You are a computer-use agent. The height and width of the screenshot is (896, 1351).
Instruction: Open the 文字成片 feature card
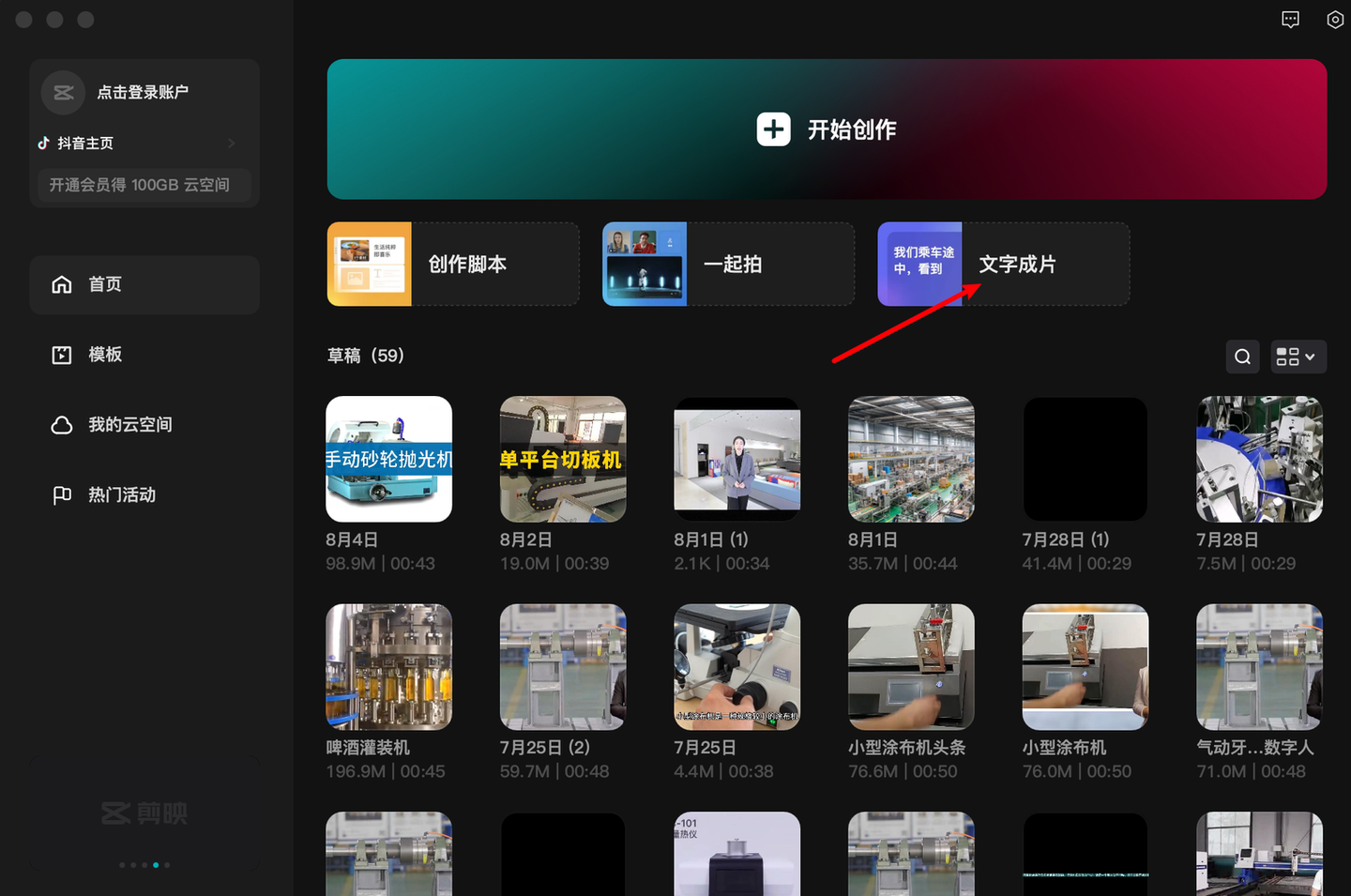tap(1003, 264)
